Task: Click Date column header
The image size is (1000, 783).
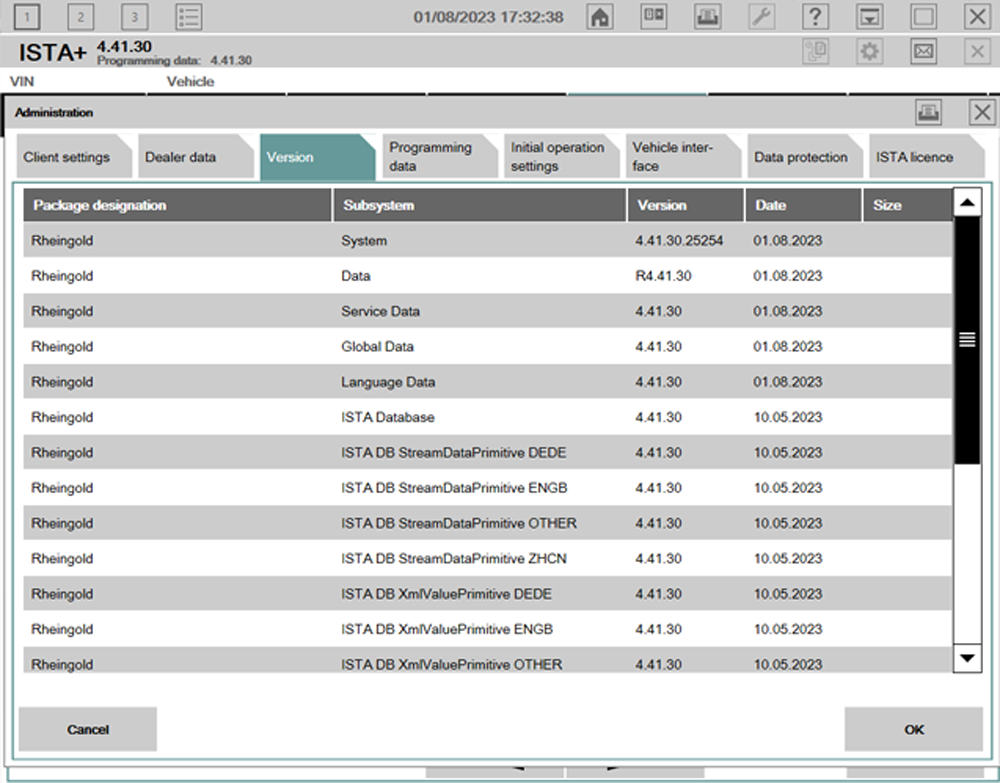Action: click(804, 205)
